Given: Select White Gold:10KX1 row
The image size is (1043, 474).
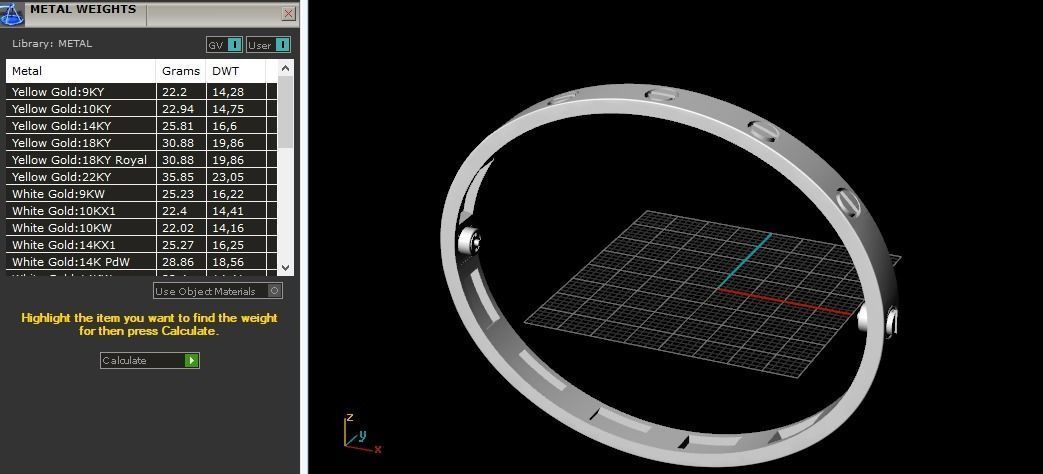Looking at the screenshot, I should point(142,211).
